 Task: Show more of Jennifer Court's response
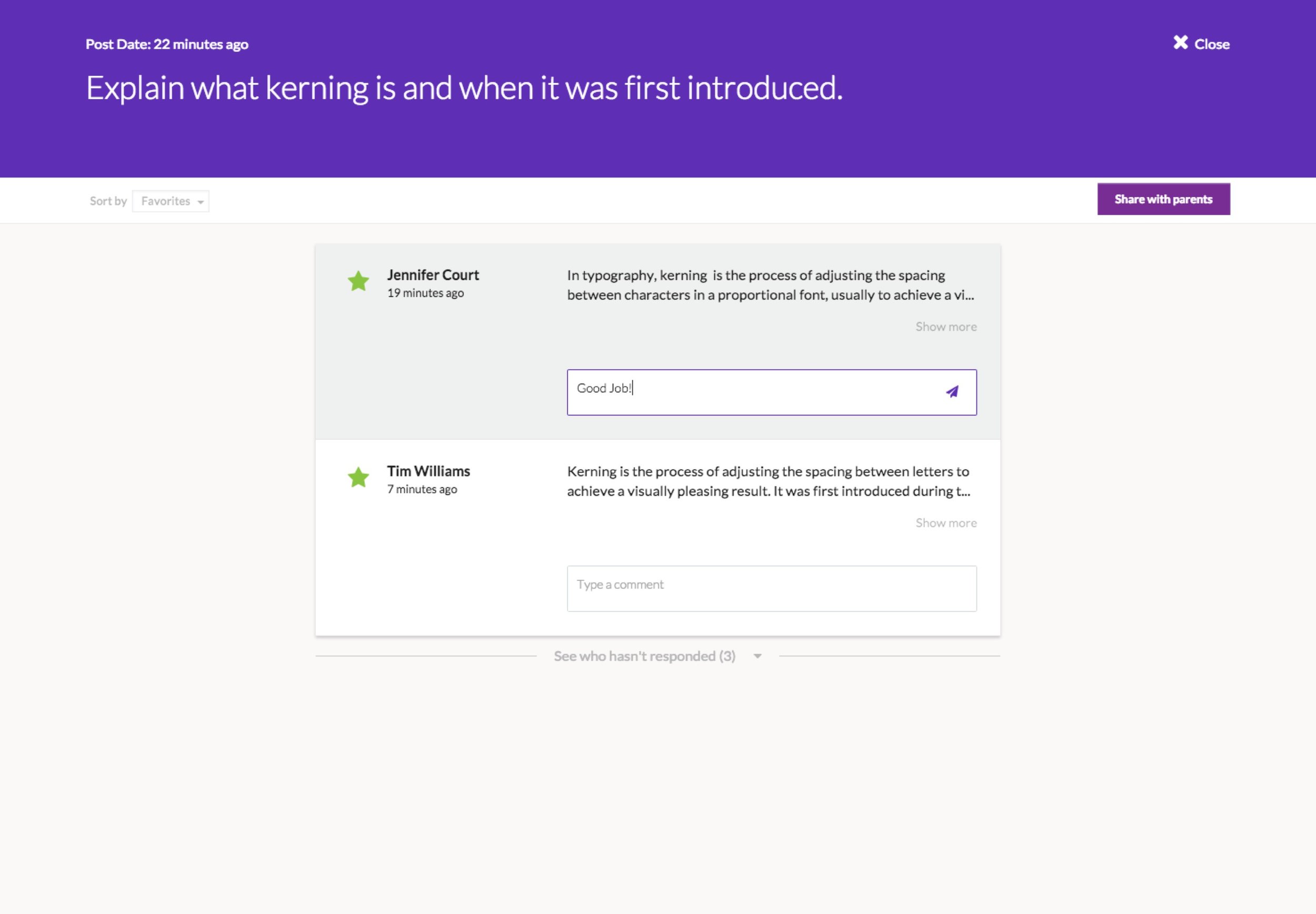point(945,326)
